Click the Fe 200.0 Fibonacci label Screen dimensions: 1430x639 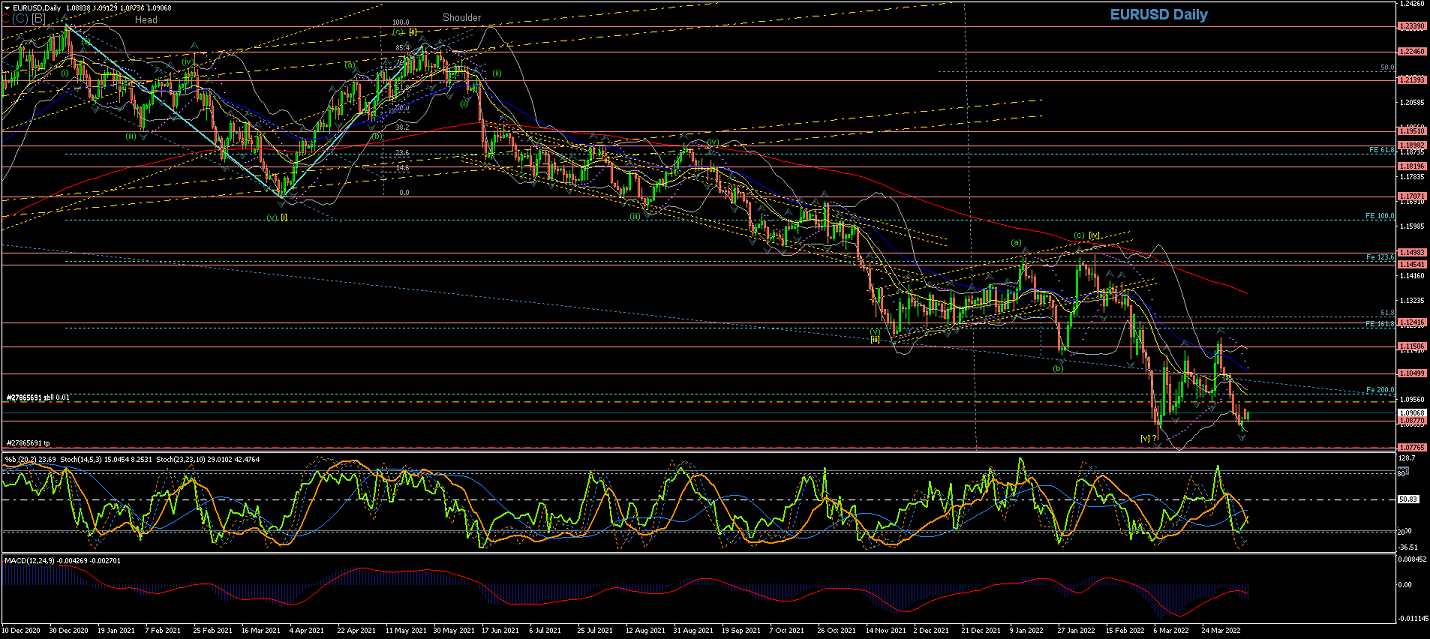[x=1380, y=389]
